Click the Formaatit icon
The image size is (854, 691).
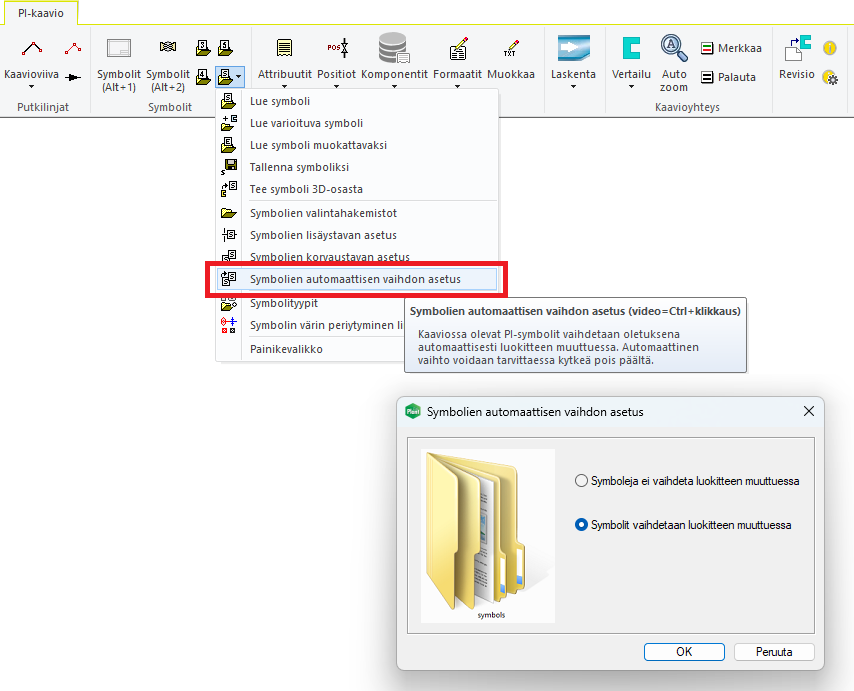(x=458, y=48)
